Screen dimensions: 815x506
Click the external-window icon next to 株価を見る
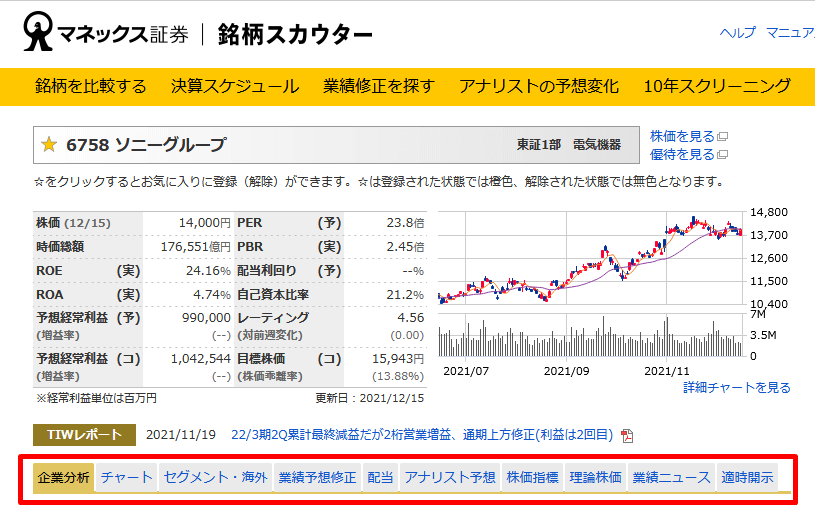722,137
